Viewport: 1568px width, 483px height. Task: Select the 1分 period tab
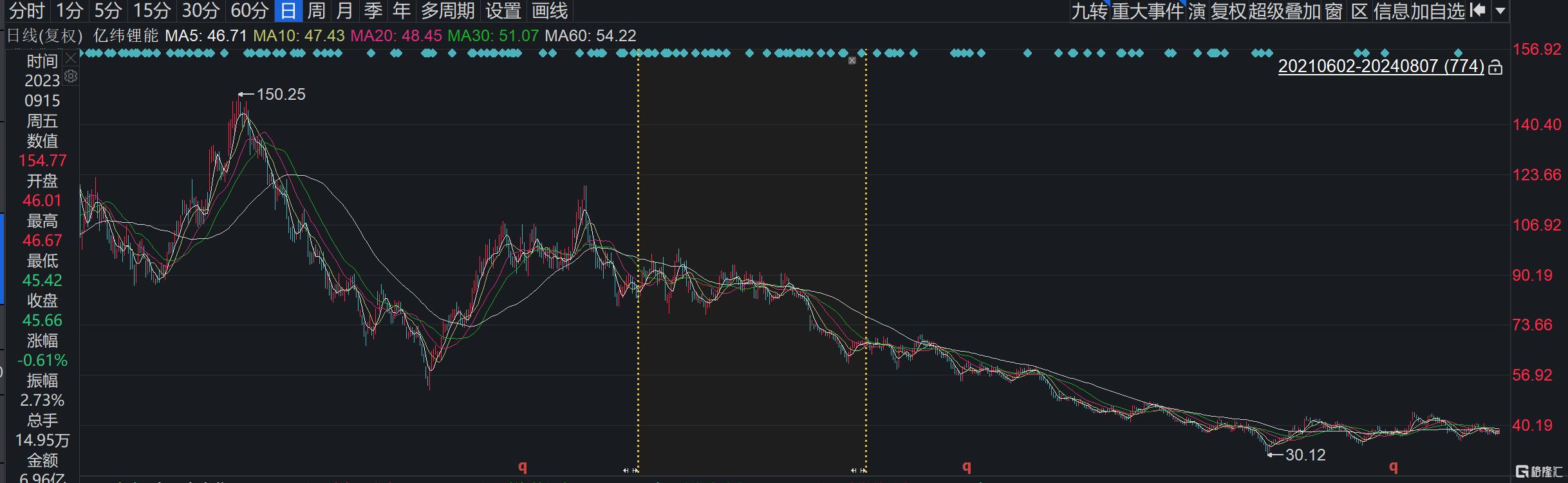click(69, 10)
